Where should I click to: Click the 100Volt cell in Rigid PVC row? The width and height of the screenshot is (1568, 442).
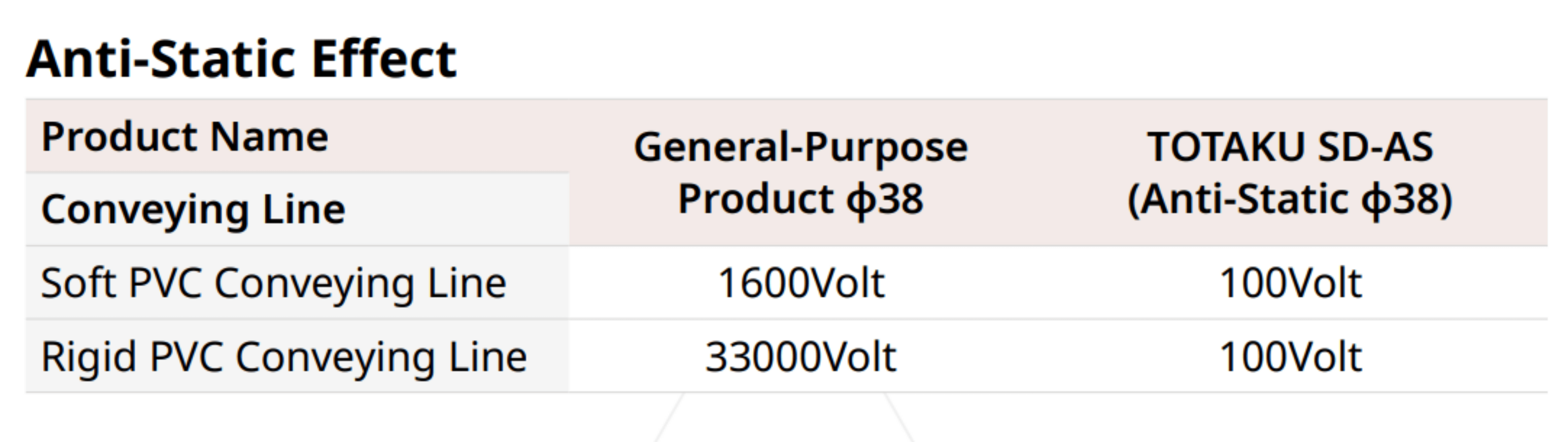click(1290, 356)
